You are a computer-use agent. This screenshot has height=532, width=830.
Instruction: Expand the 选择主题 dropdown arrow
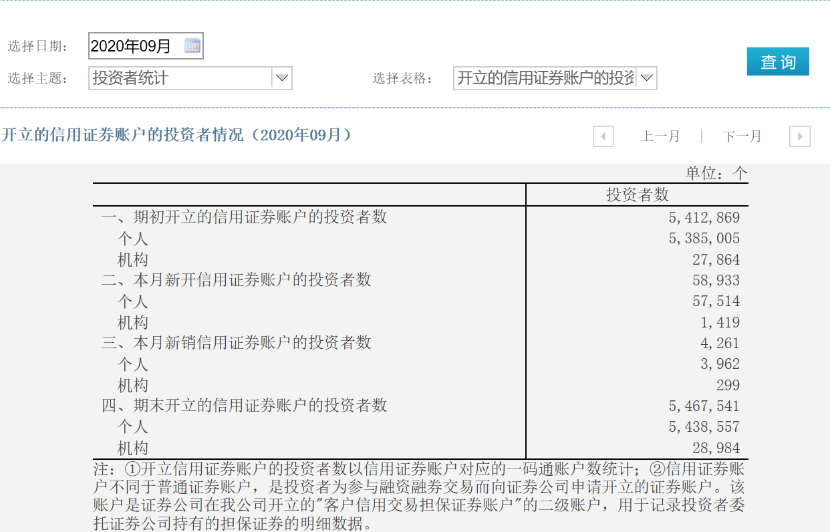click(282, 78)
